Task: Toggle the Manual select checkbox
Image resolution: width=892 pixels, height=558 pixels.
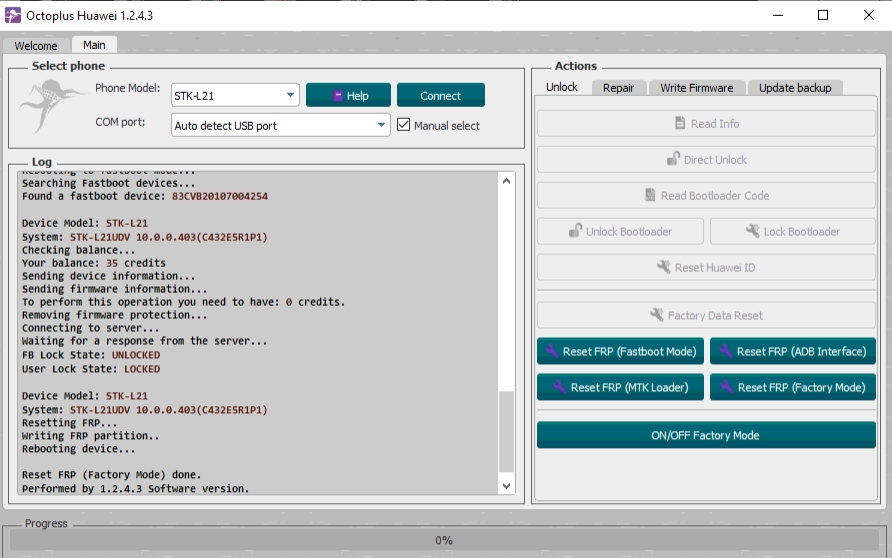Action: point(403,125)
